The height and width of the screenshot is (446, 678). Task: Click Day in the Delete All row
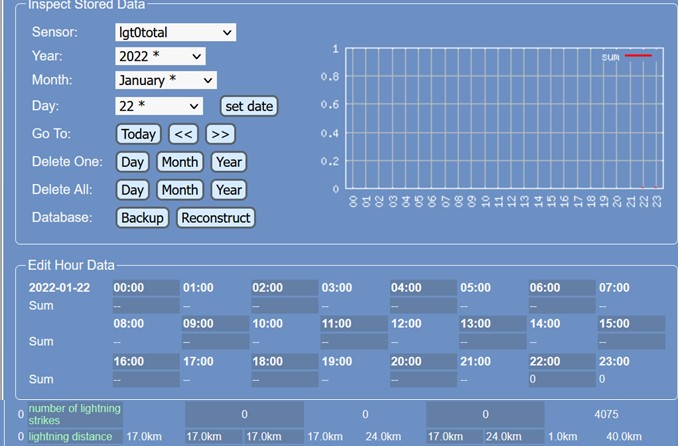point(132,190)
